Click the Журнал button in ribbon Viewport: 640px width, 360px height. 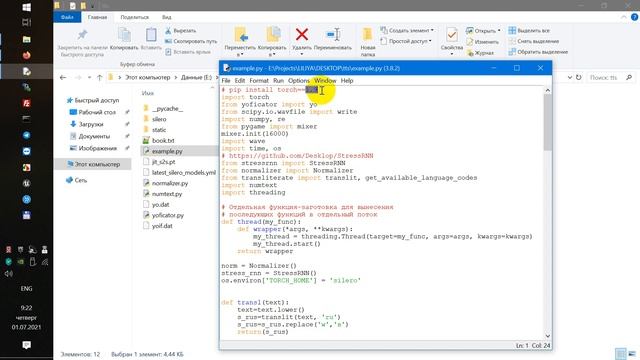click(x=480, y=53)
